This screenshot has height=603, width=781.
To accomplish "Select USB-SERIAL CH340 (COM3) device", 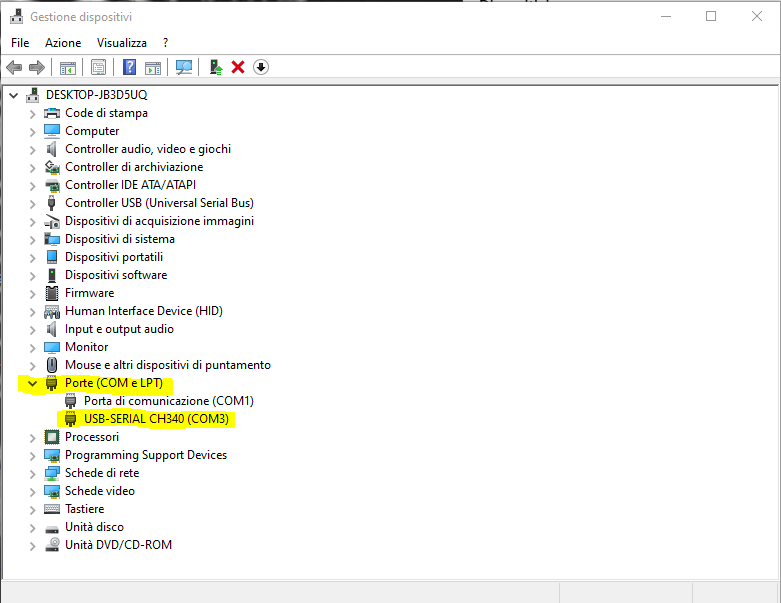I will [156, 419].
